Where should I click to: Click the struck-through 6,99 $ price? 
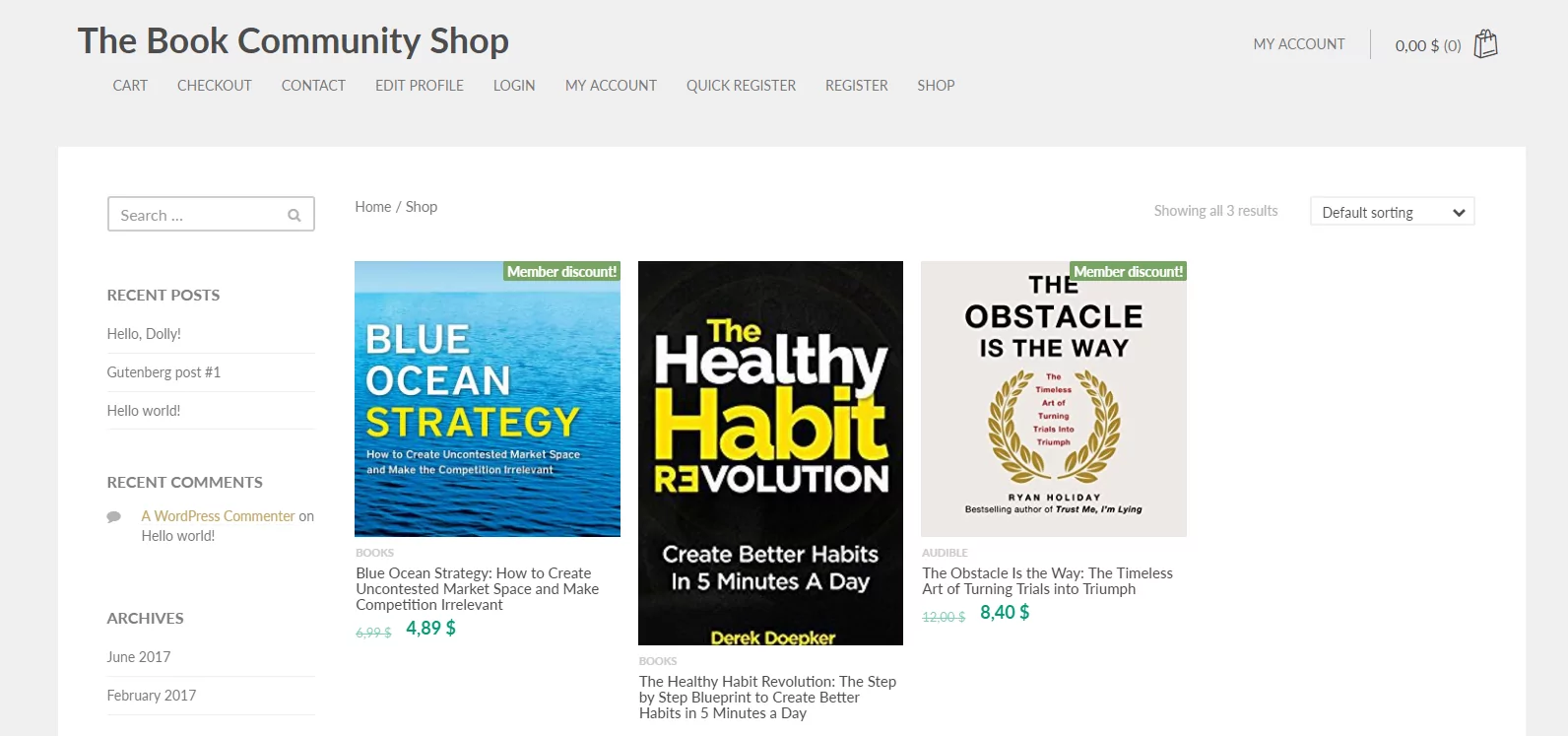tap(373, 633)
